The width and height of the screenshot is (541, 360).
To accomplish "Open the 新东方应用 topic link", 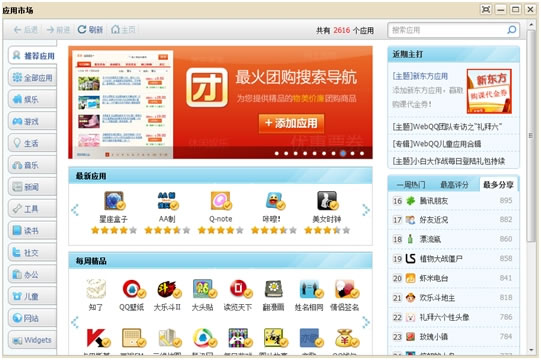I will 420,76.
